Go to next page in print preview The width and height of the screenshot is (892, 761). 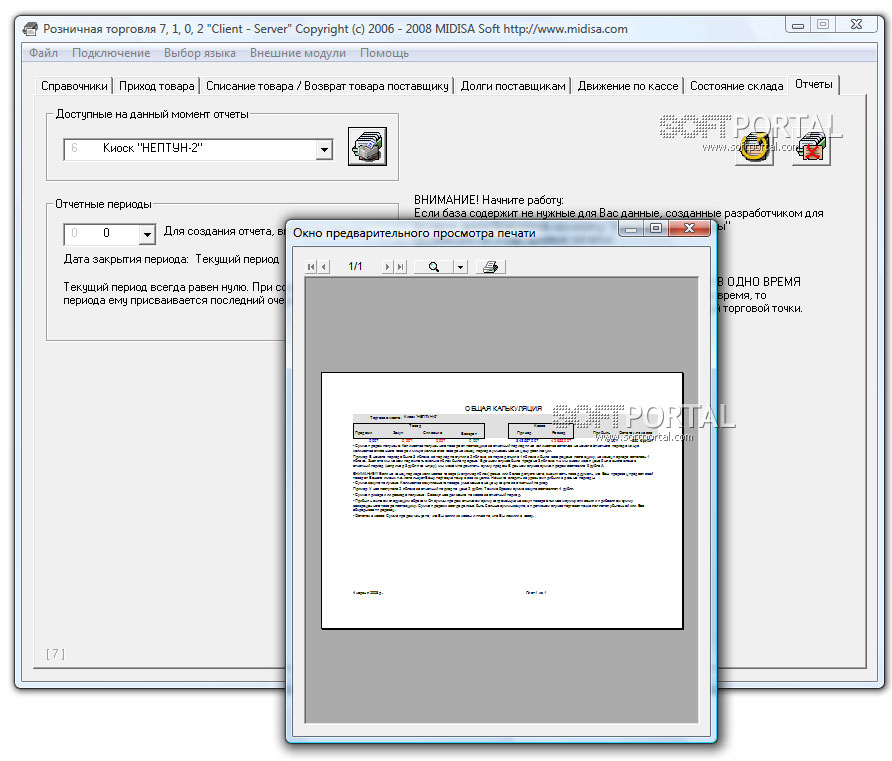click(x=387, y=267)
